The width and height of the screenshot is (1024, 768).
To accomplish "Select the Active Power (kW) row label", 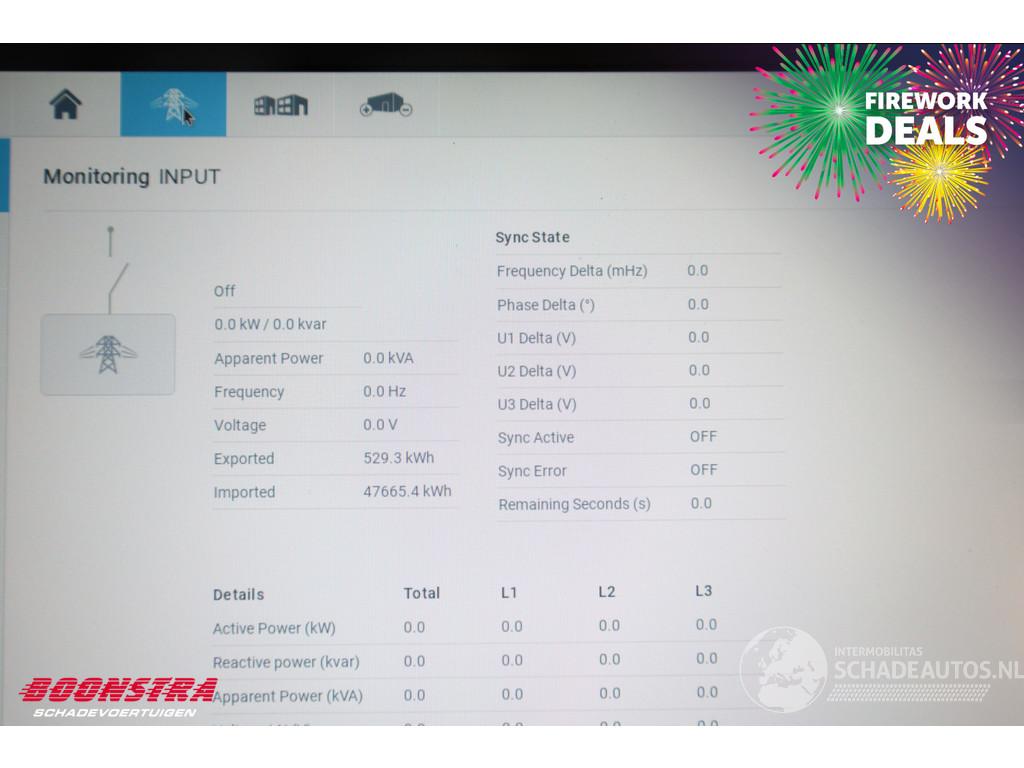I will (274, 628).
